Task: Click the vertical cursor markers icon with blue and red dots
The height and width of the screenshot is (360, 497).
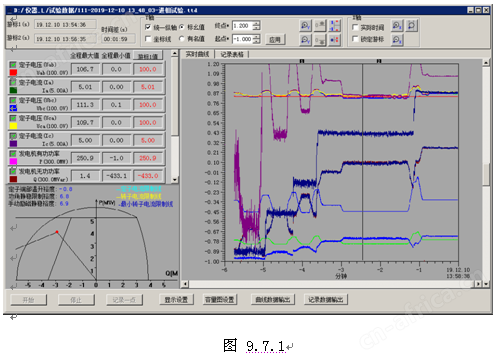Action: [x=335, y=26]
